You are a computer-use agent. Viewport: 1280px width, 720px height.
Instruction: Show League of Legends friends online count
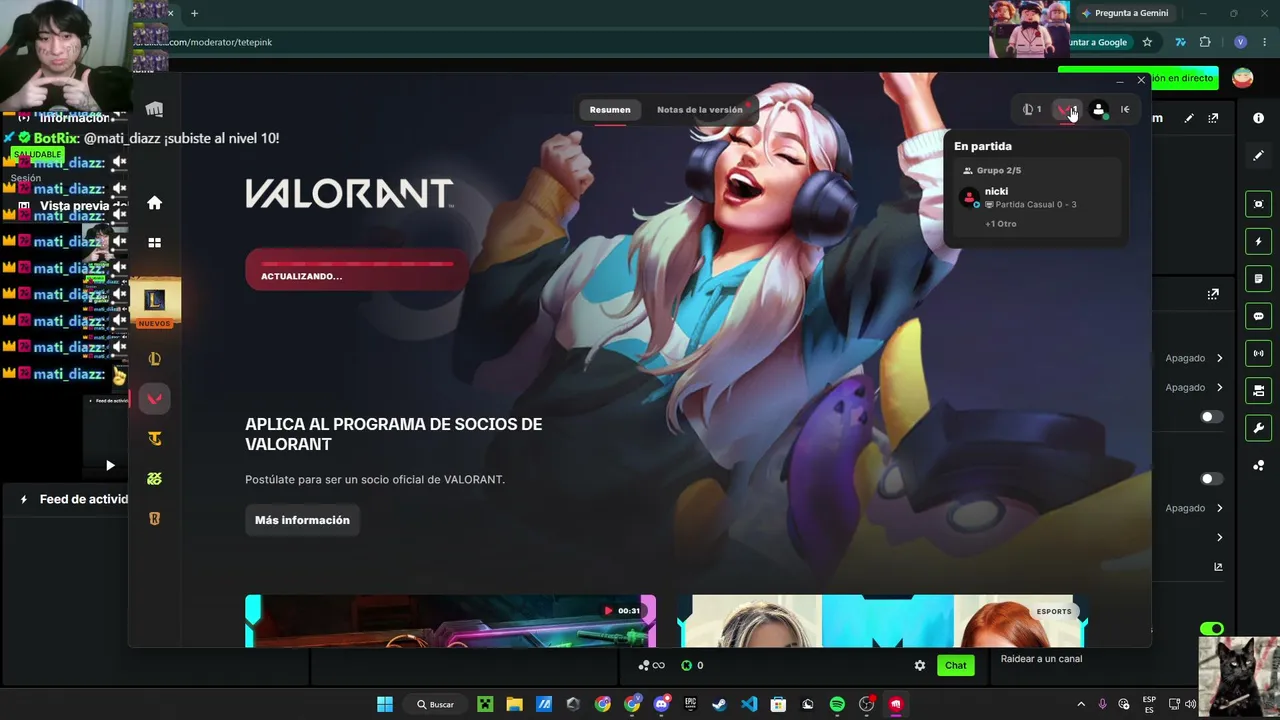[x=1032, y=109]
